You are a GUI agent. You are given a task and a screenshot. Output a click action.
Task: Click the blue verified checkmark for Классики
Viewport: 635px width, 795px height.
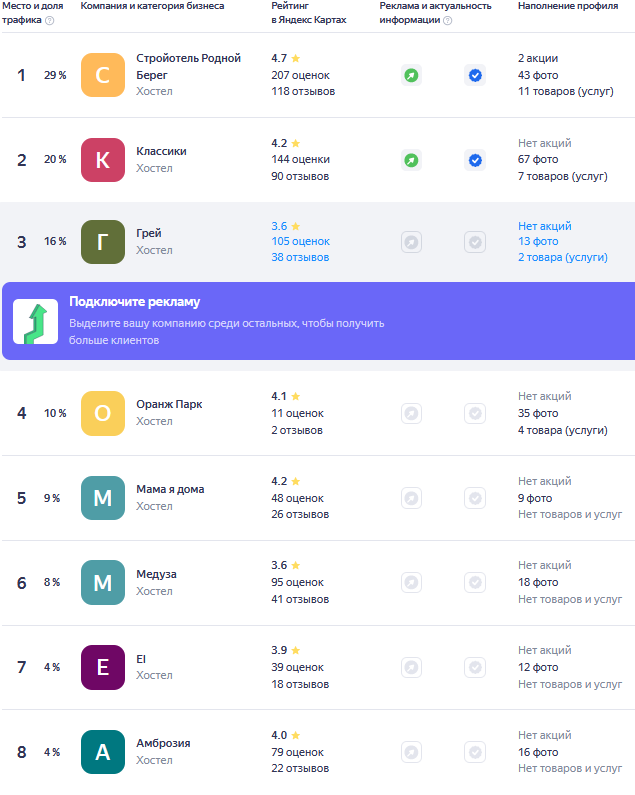click(x=475, y=160)
